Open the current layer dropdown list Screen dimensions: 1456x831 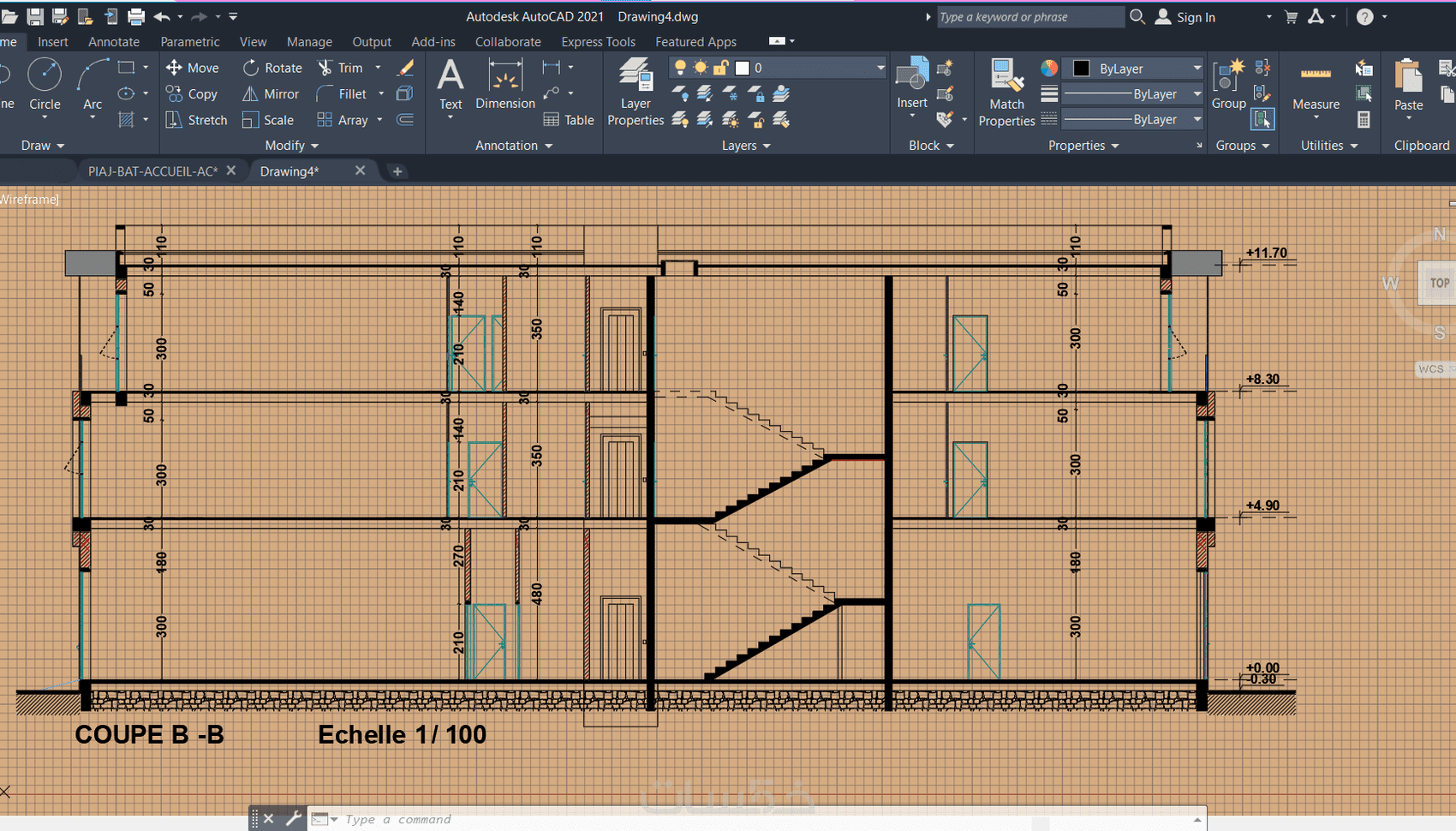[x=880, y=68]
